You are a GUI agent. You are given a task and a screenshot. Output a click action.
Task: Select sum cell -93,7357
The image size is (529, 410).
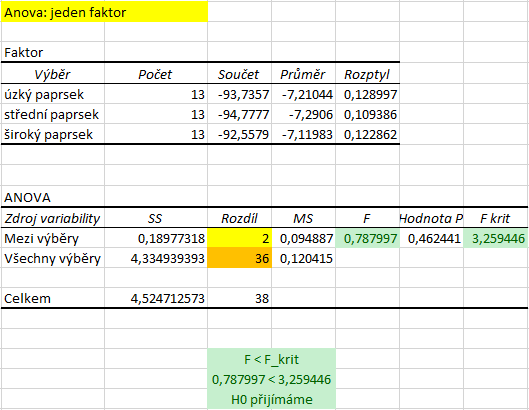(240, 94)
